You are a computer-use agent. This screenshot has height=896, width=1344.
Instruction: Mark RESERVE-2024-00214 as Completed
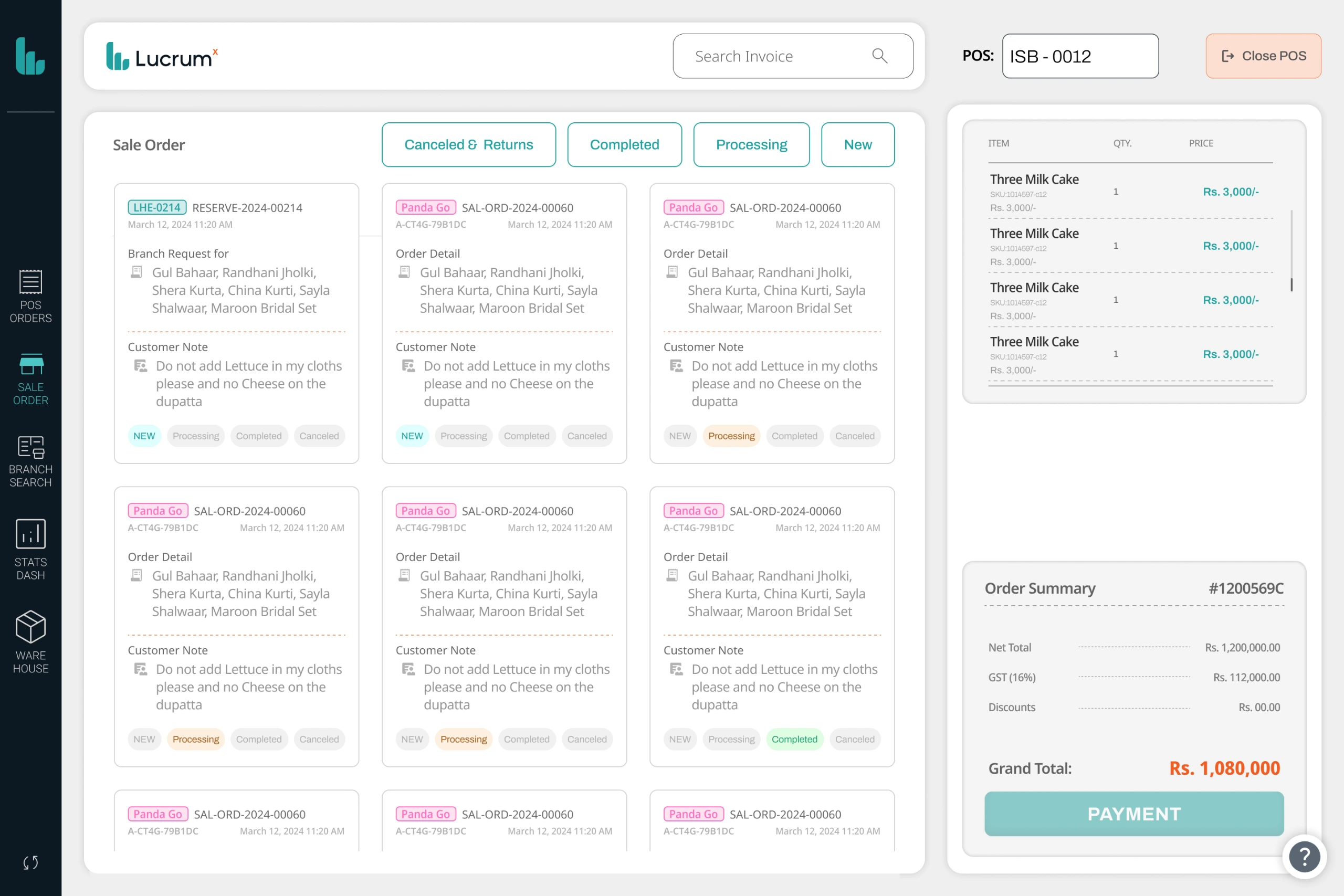(259, 436)
